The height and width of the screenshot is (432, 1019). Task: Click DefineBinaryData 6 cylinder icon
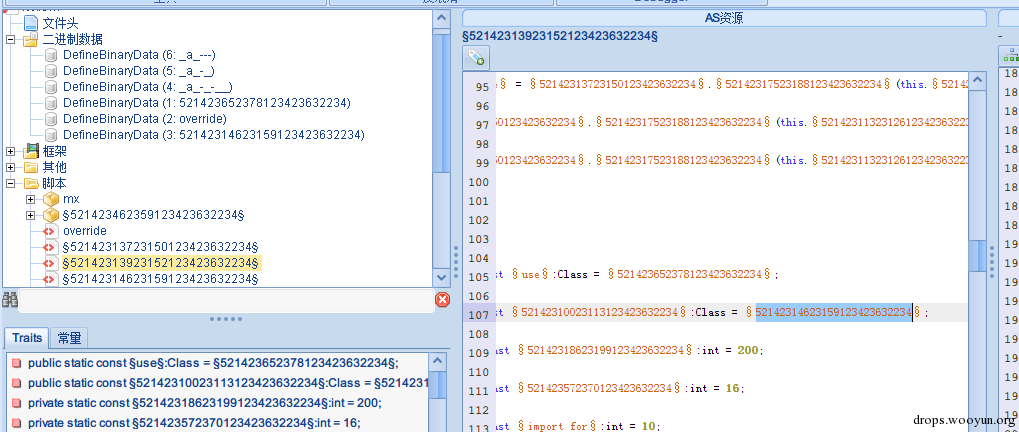click(51, 55)
